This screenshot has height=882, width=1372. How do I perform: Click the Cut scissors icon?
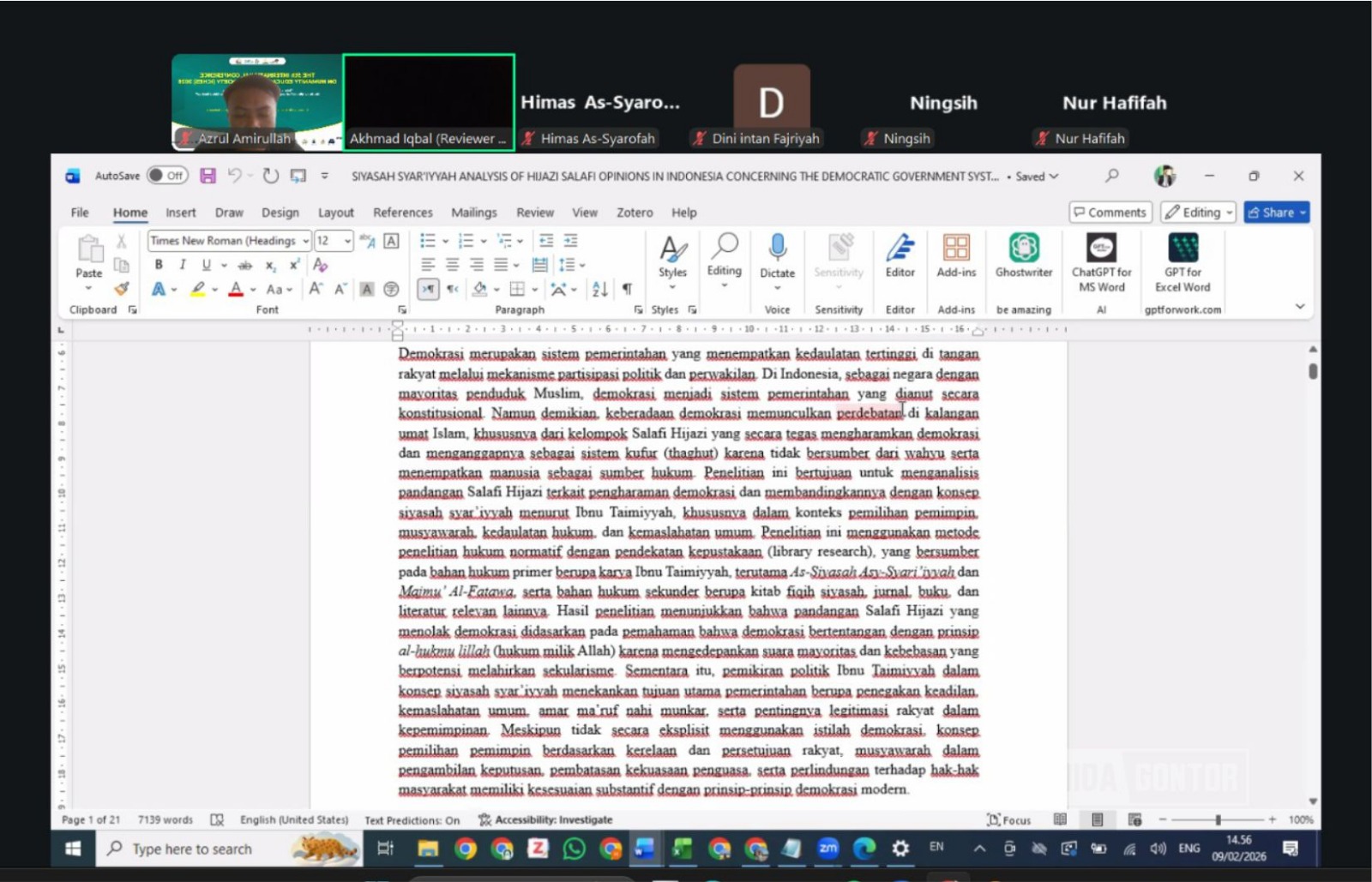click(122, 241)
